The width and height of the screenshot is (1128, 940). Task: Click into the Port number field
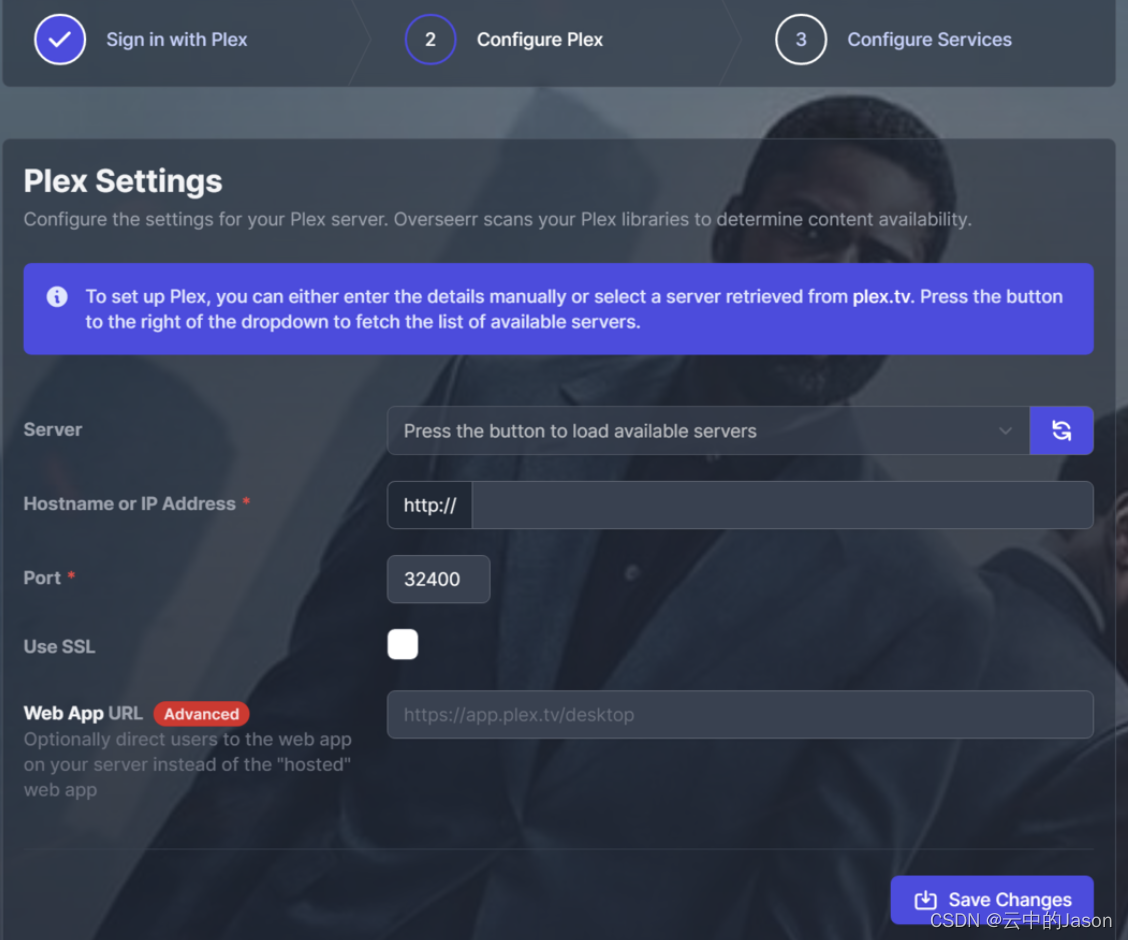click(x=438, y=579)
